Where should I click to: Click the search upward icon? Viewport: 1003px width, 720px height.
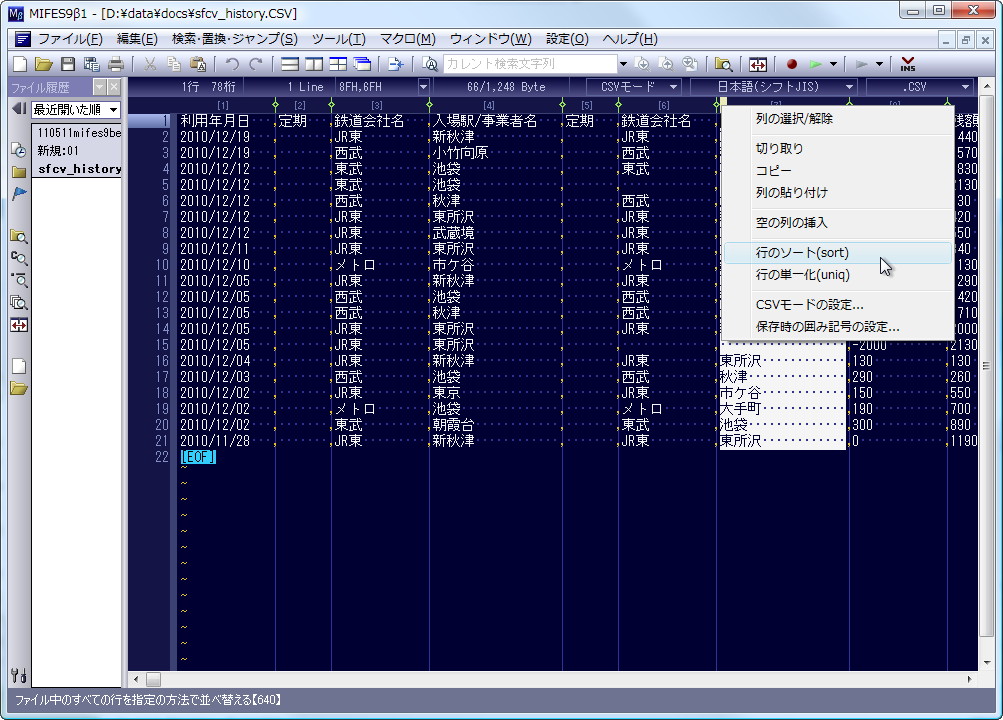[666, 64]
